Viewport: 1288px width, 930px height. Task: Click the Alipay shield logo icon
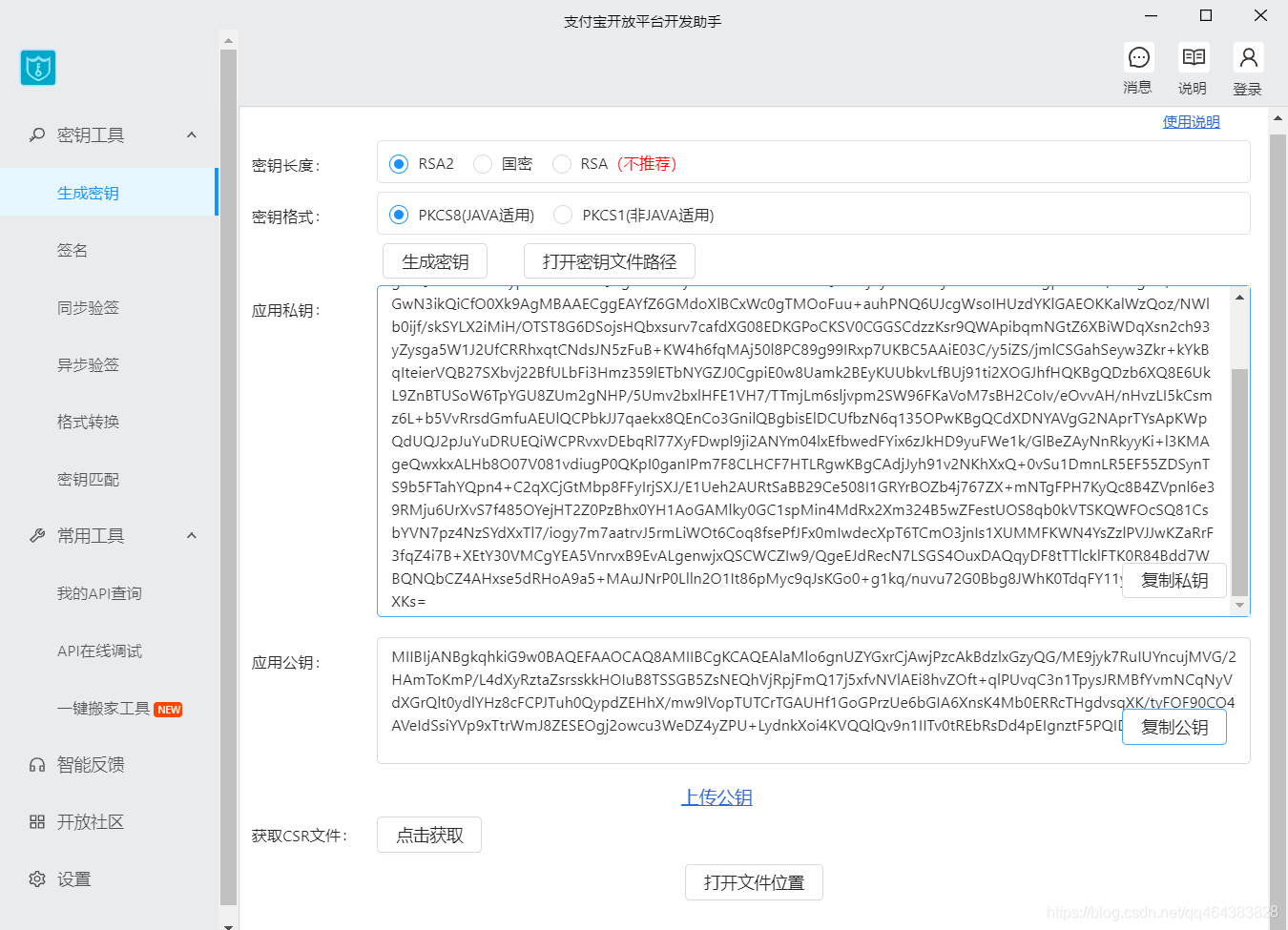pyautogui.click(x=38, y=68)
